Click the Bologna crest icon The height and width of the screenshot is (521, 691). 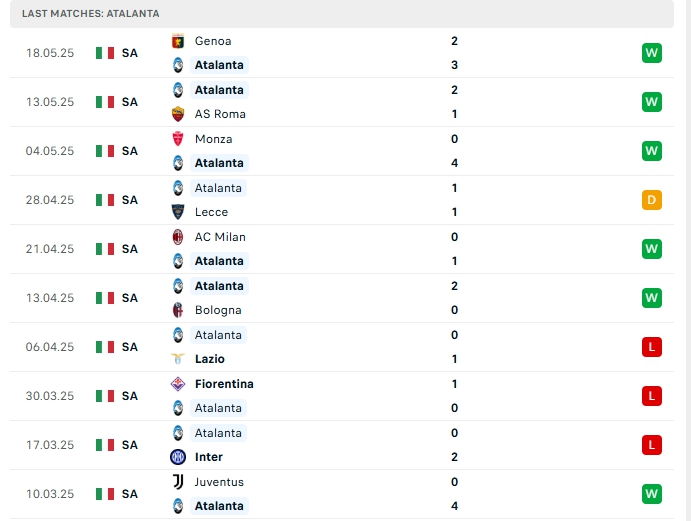click(178, 310)
